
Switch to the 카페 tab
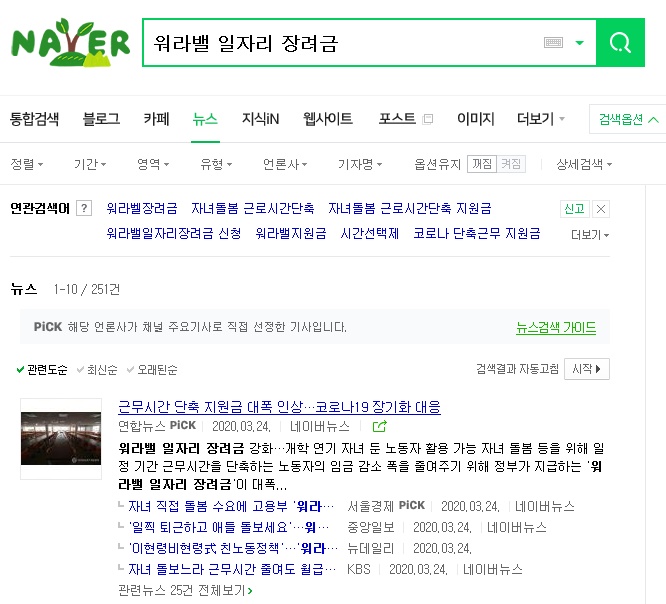(x=157, y=119)
